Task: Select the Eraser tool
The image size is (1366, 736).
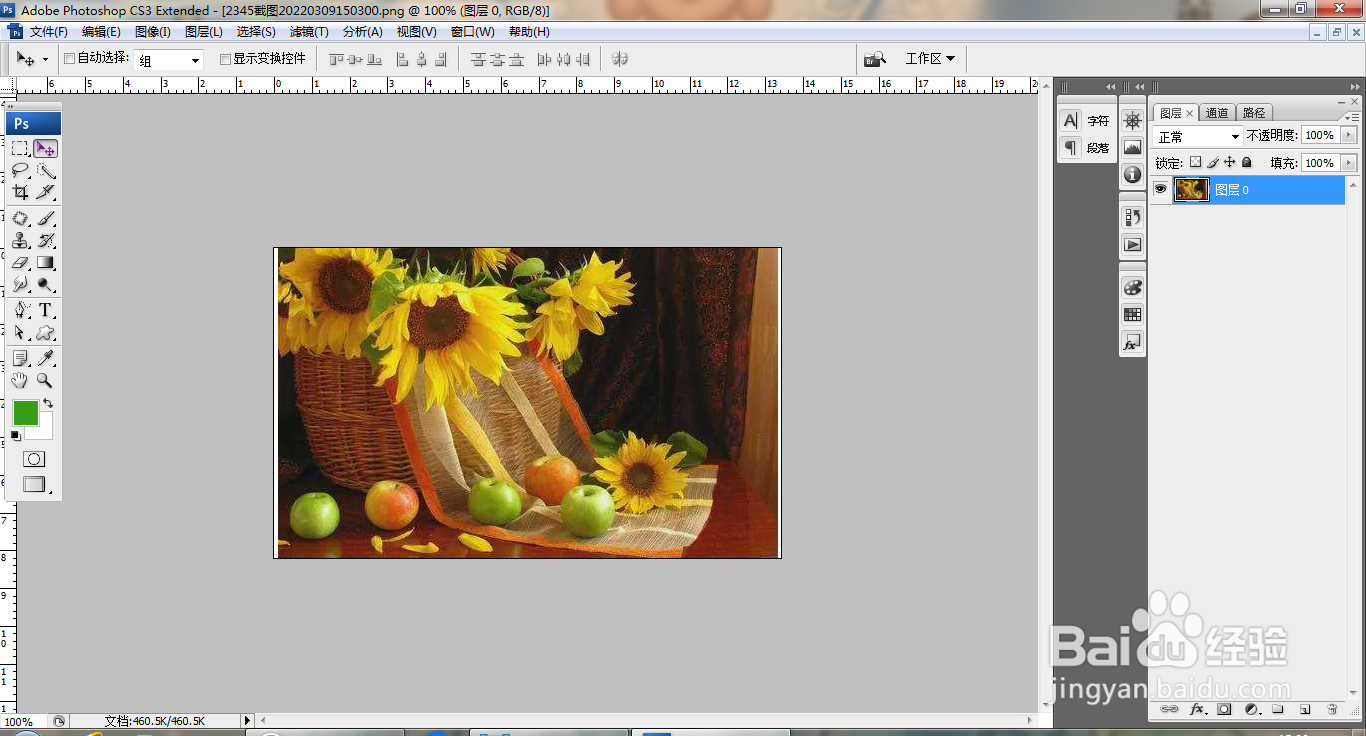Action: [x=20, y=262]
